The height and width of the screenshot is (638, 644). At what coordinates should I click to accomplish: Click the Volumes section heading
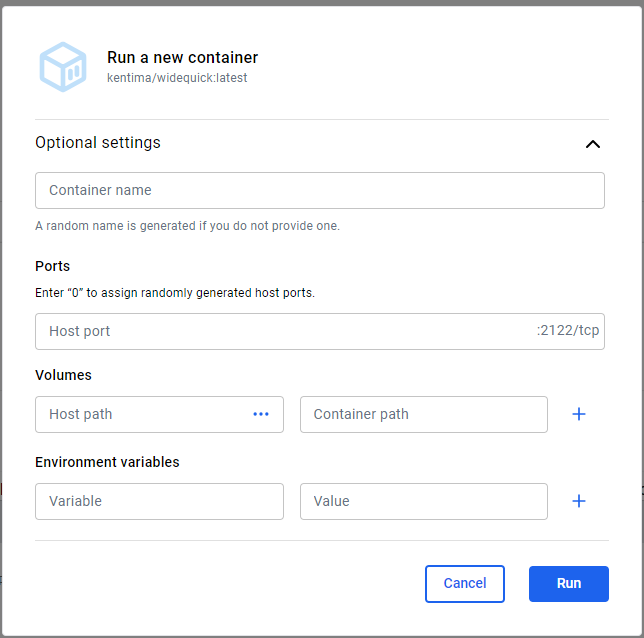63,375
